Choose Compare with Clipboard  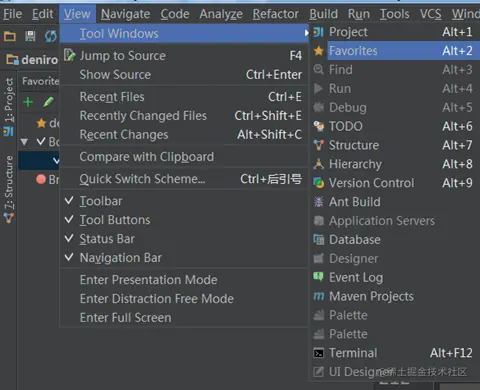184,157
